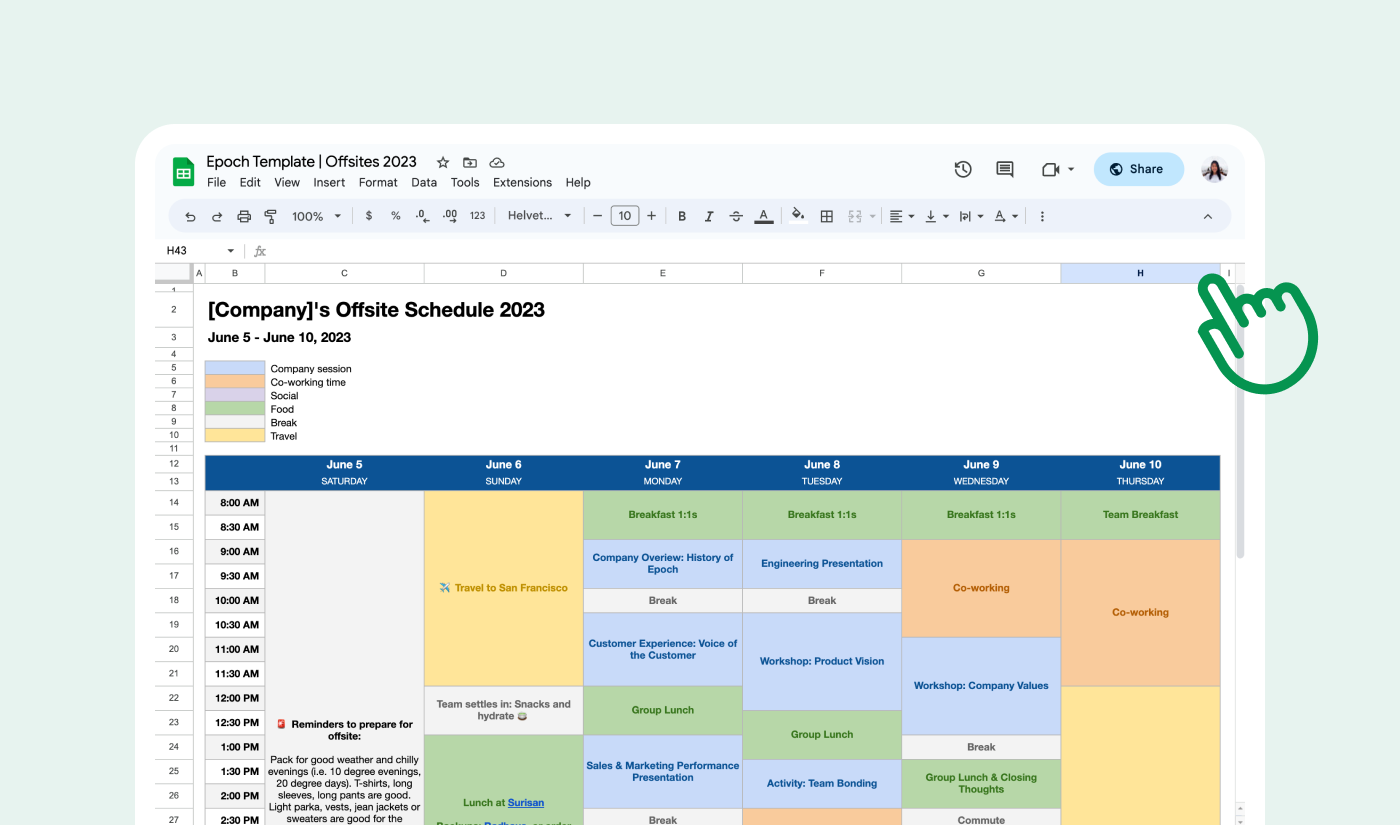Open the fill color picker
The width and height of the screenshot is (1400, 825).
tap(798, 216)
